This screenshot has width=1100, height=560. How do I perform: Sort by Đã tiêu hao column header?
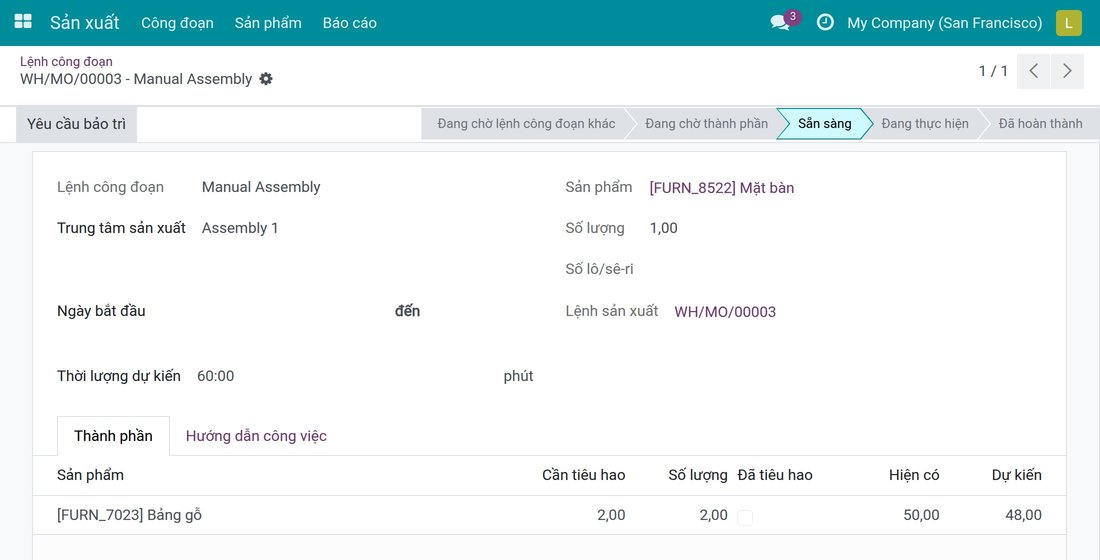coord(774,475)
